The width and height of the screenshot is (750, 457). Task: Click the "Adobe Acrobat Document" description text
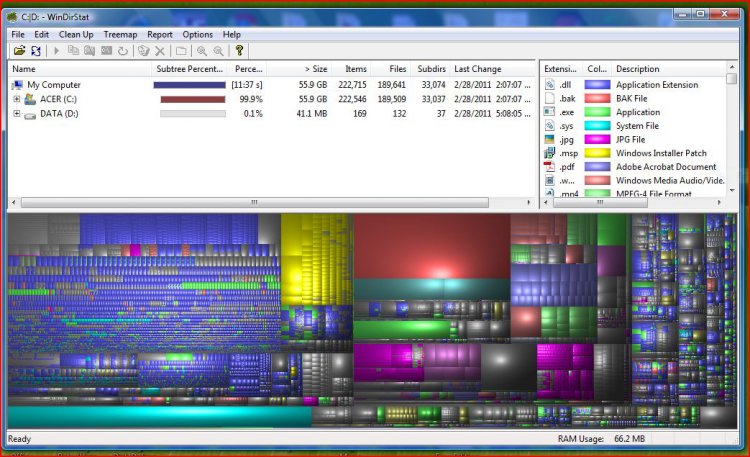(x=666, y=167)
